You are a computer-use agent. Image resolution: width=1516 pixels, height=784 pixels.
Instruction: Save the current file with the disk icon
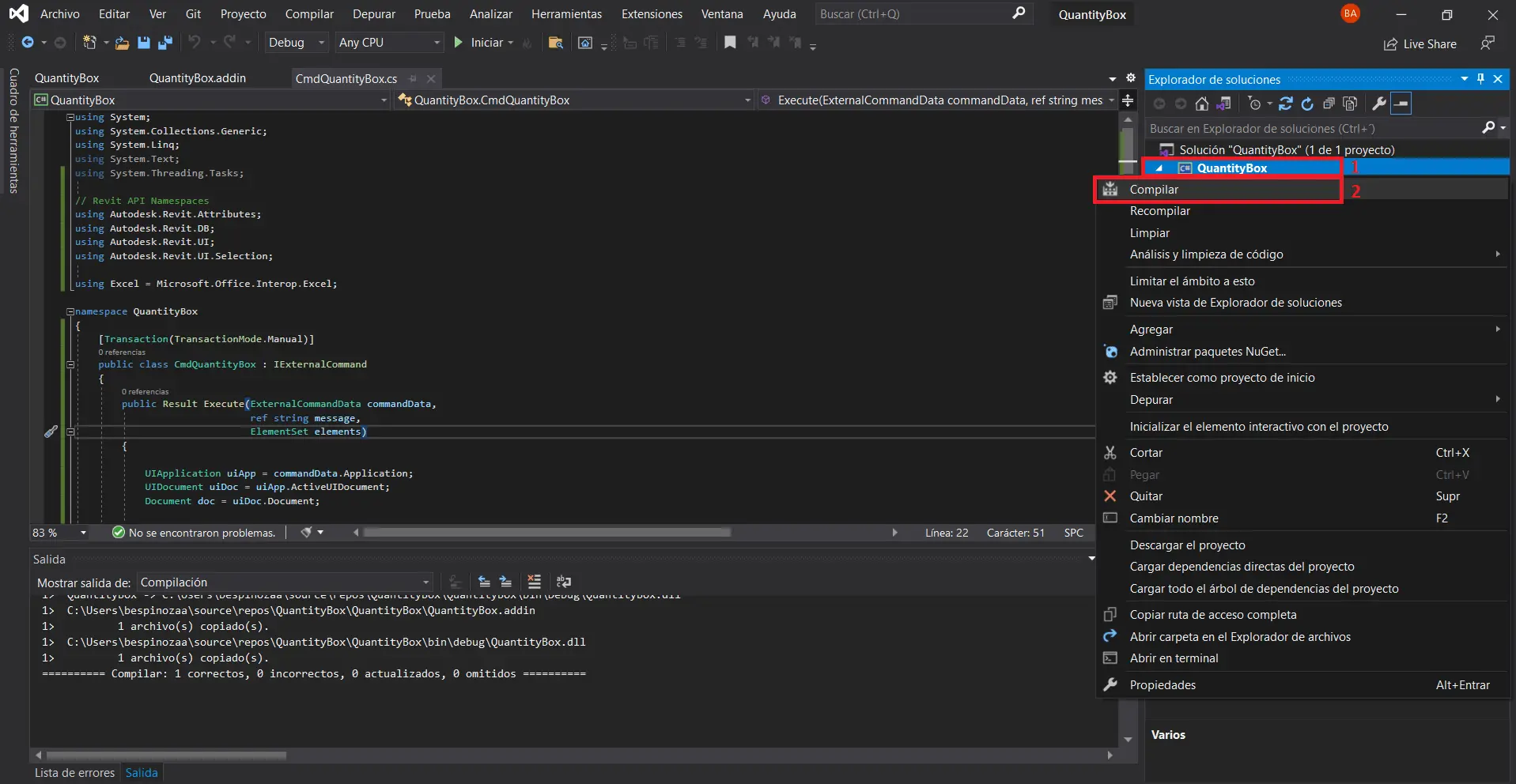[x=144, y=43]
